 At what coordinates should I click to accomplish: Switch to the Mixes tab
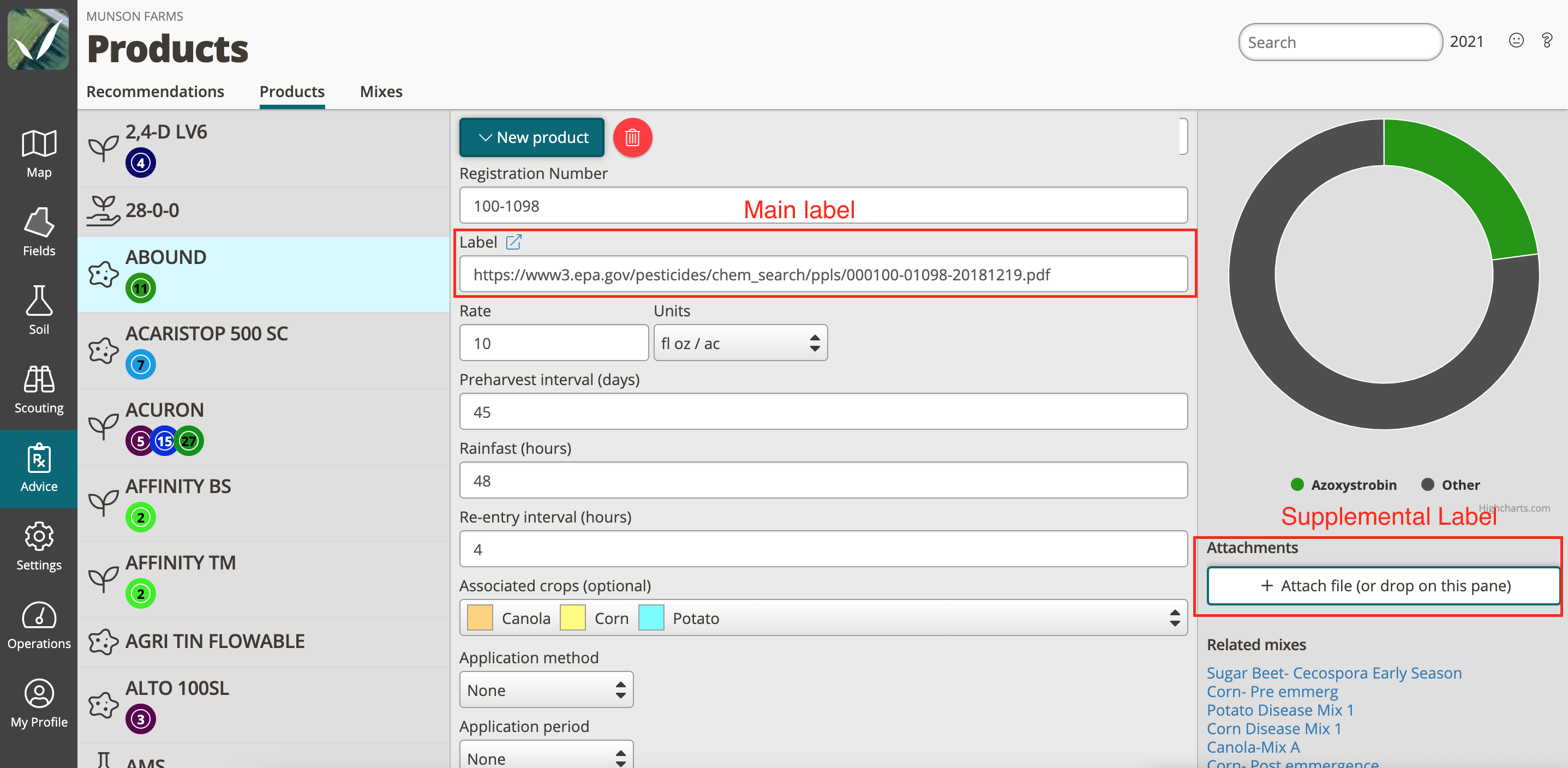coord(381,91)
